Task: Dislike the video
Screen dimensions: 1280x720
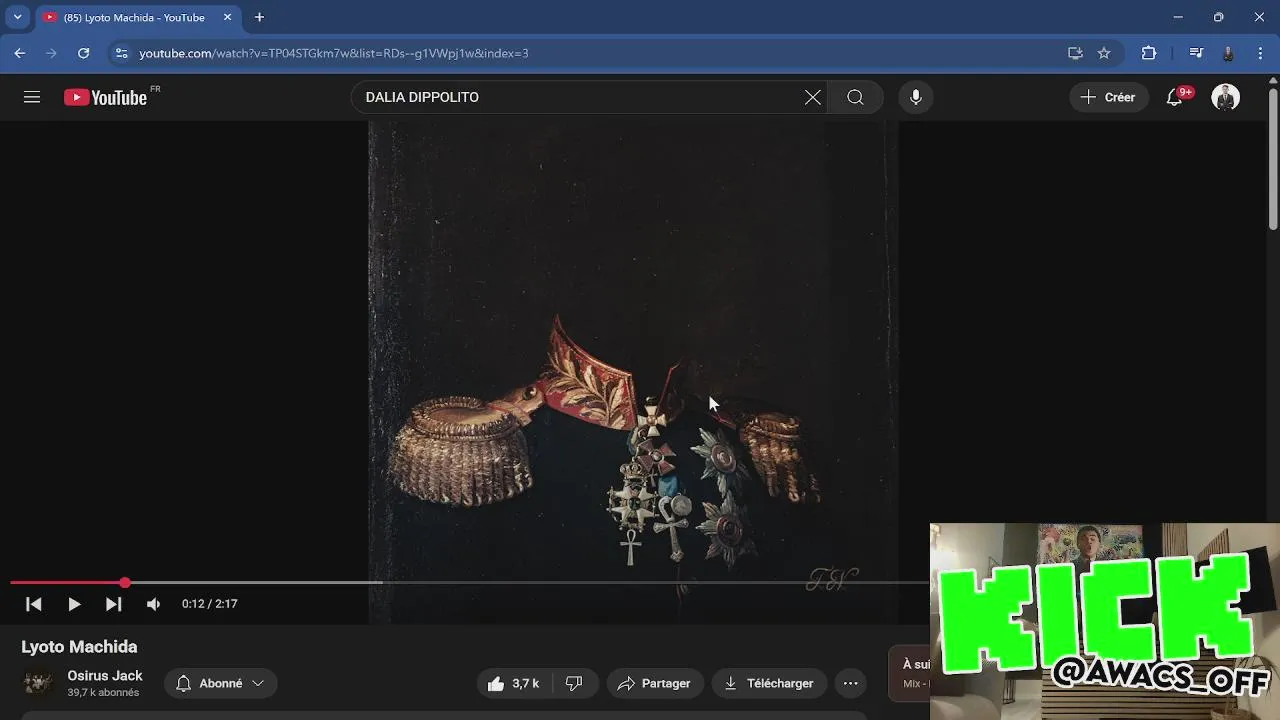Action: 574,683
